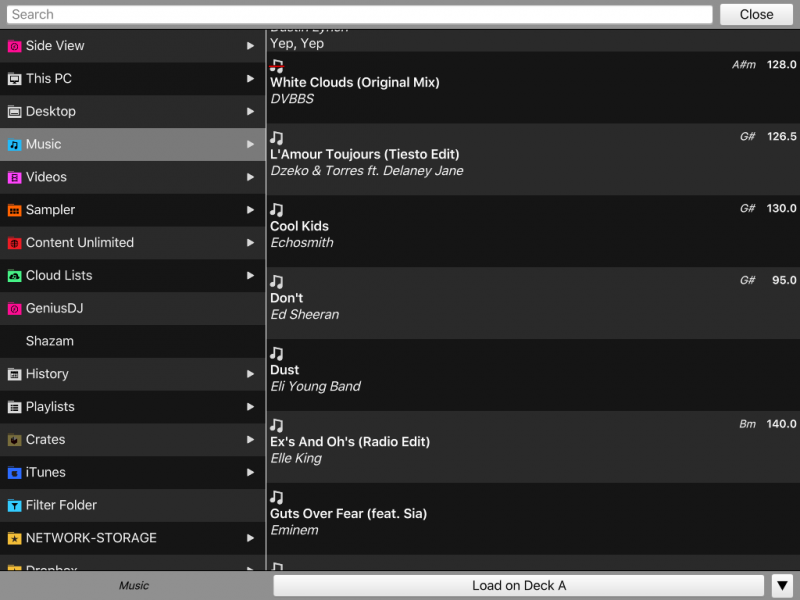Click the Content Unlimited icon

pyautogui.click(x=15, y=243)
